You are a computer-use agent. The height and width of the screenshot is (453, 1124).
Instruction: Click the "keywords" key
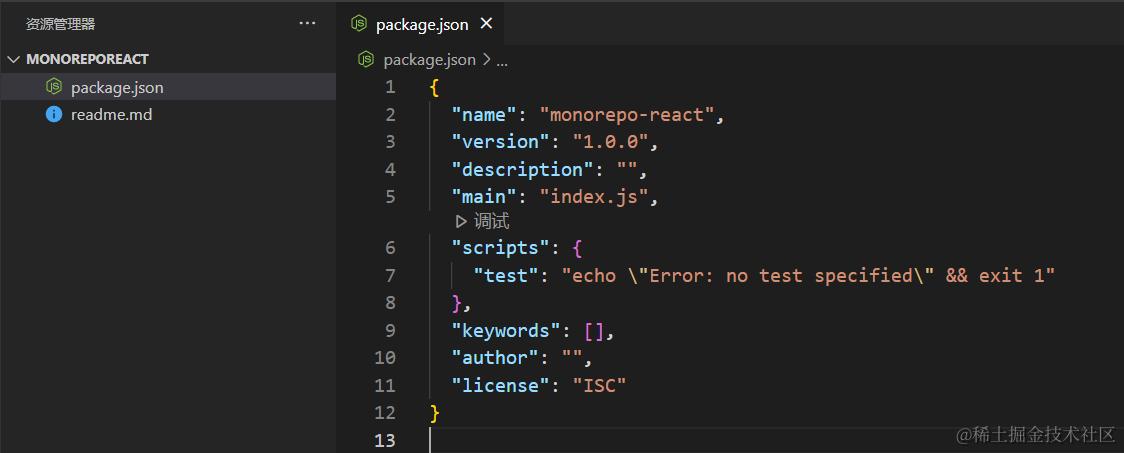(506, 330)
